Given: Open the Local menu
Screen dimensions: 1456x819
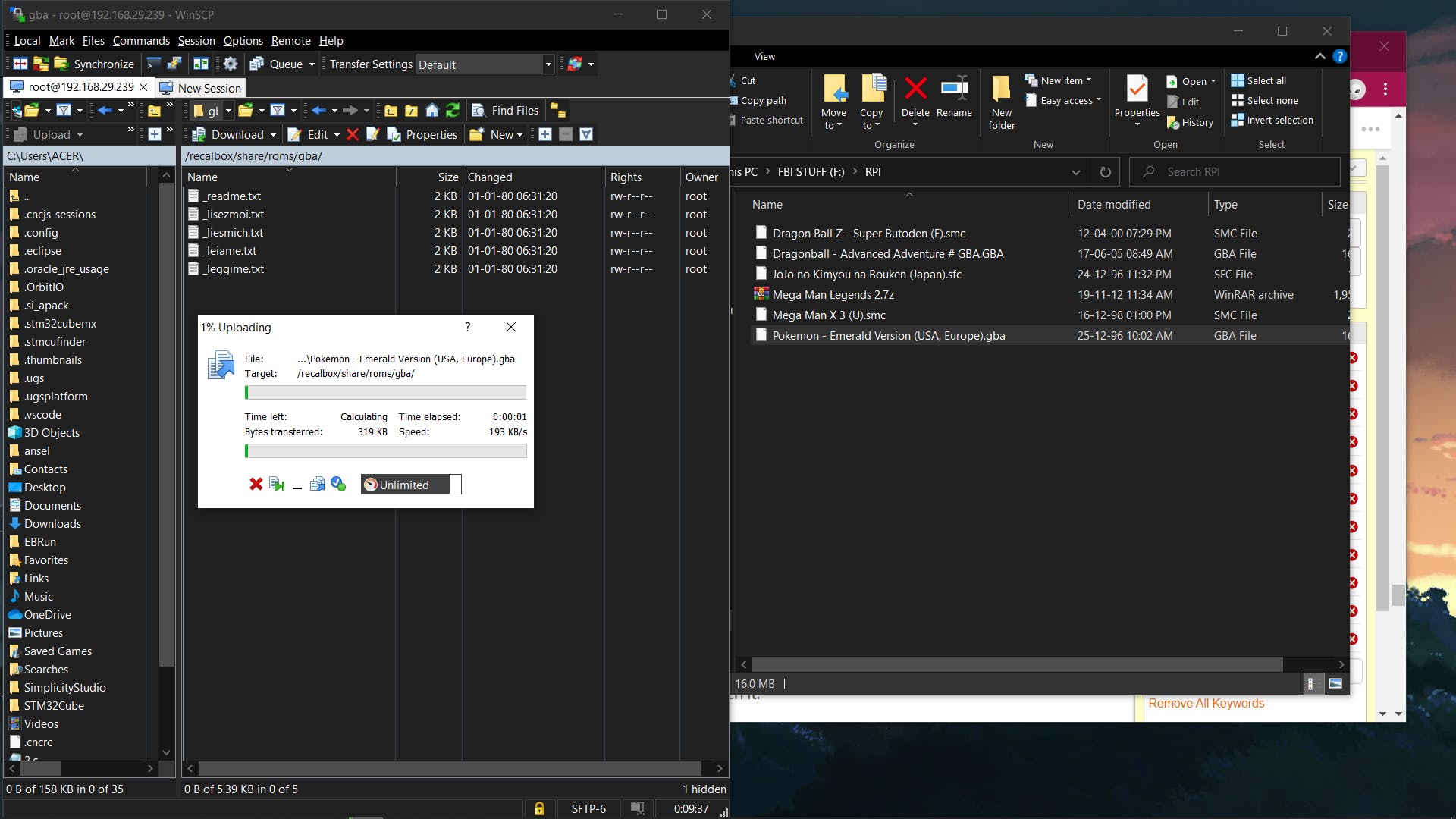Looking at the screenshot, I should coord(27,41).
